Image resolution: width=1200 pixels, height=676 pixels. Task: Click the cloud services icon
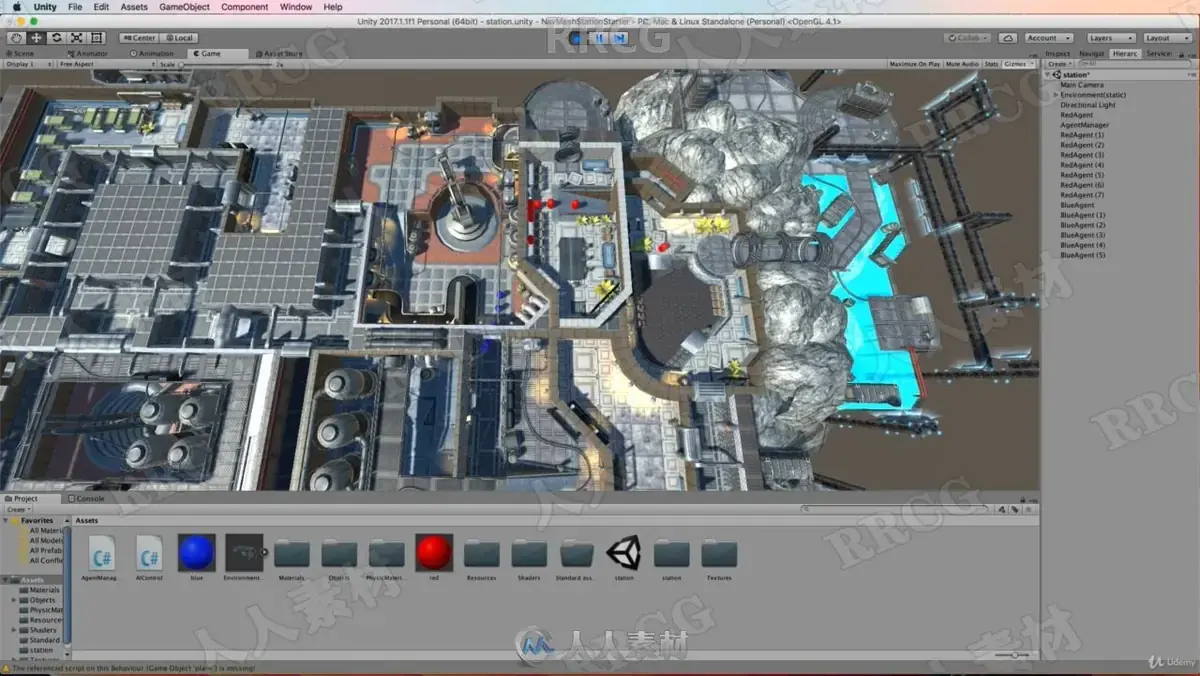[x=1008, y=38]
